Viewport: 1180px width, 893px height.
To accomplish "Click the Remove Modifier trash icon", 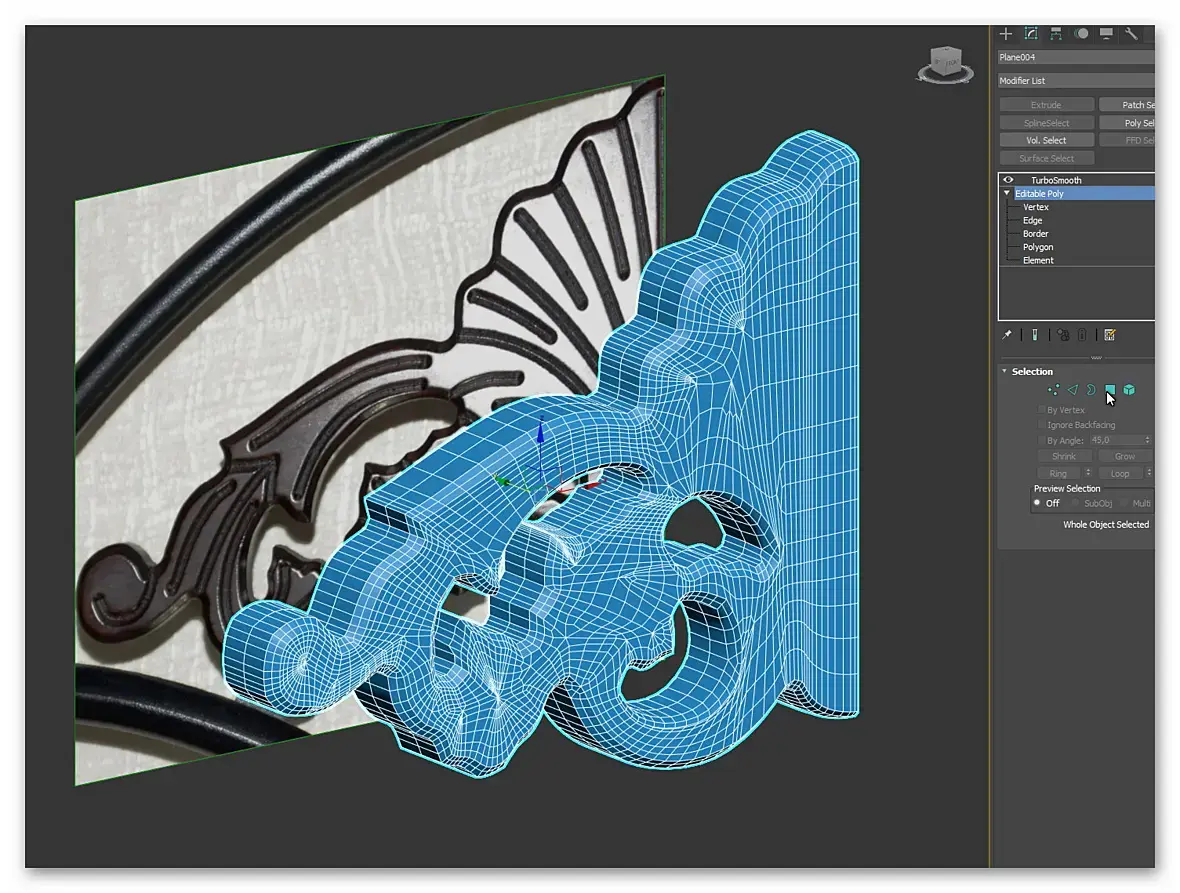I will tap(1082, 335).
